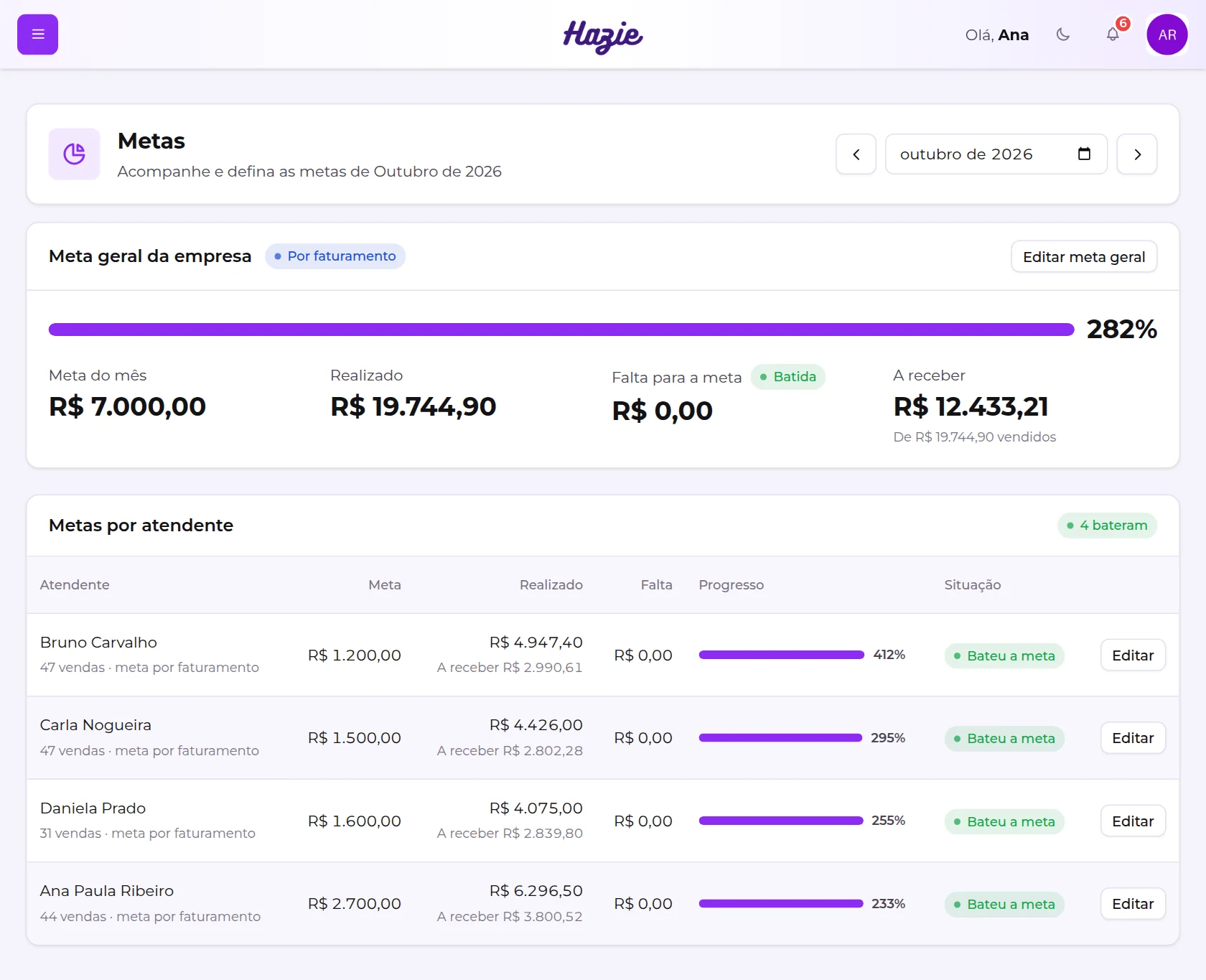Open notifications bell
The image size is (1206, 980).
pyautogui.click(x=1113, y=34)
